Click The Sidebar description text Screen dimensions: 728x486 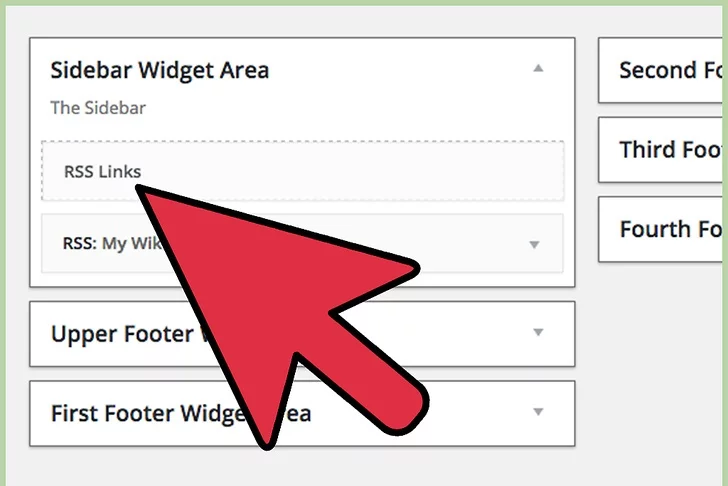98,108
